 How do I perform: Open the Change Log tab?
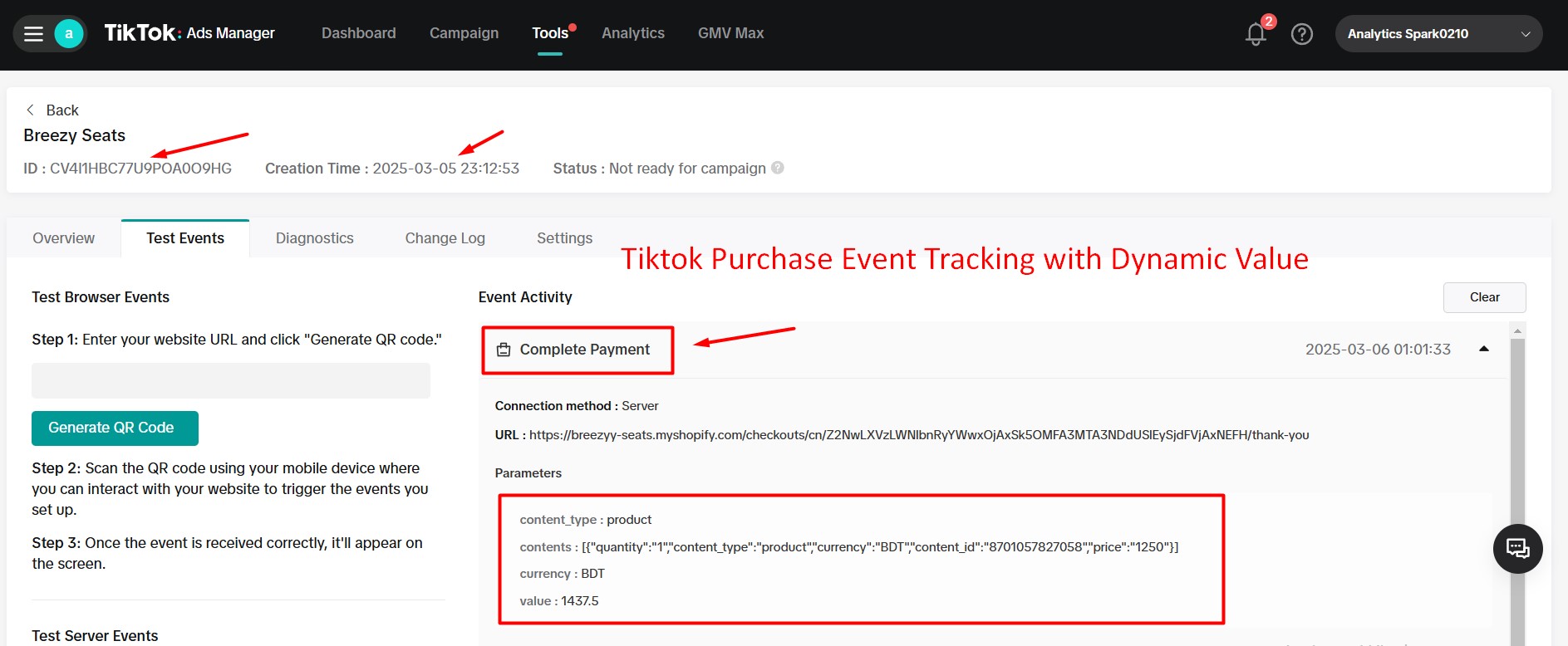(445, 238)
